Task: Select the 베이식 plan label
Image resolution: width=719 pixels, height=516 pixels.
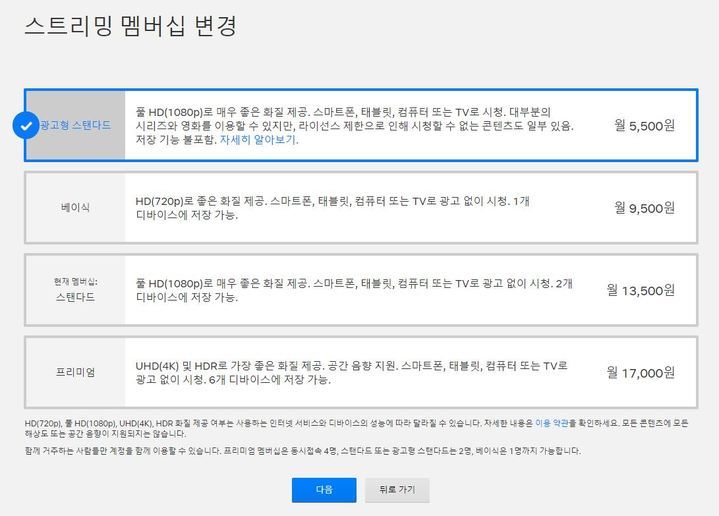Action: [75, 208]
